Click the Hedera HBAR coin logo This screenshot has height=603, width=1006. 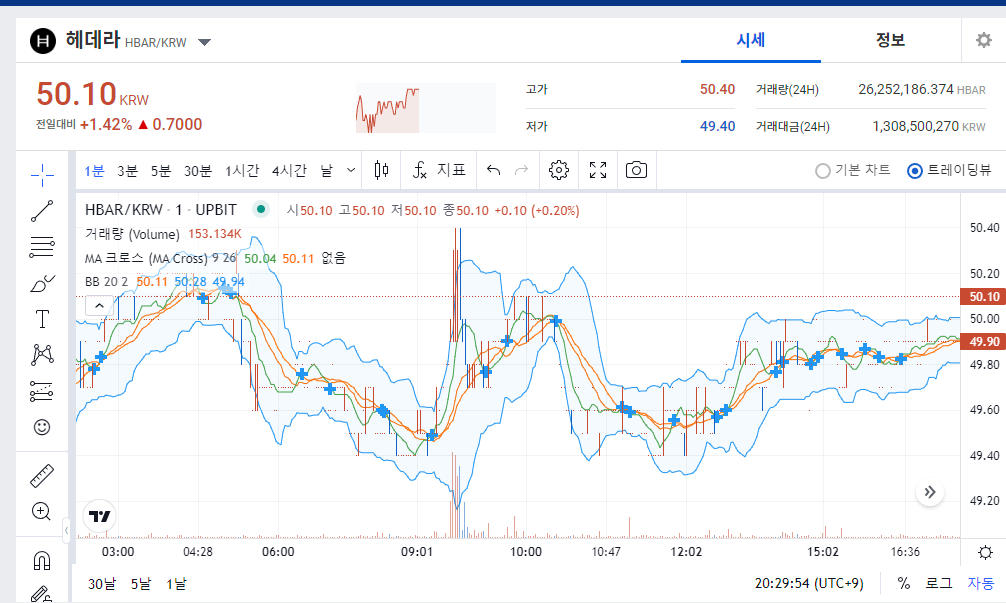pos(43,42)
